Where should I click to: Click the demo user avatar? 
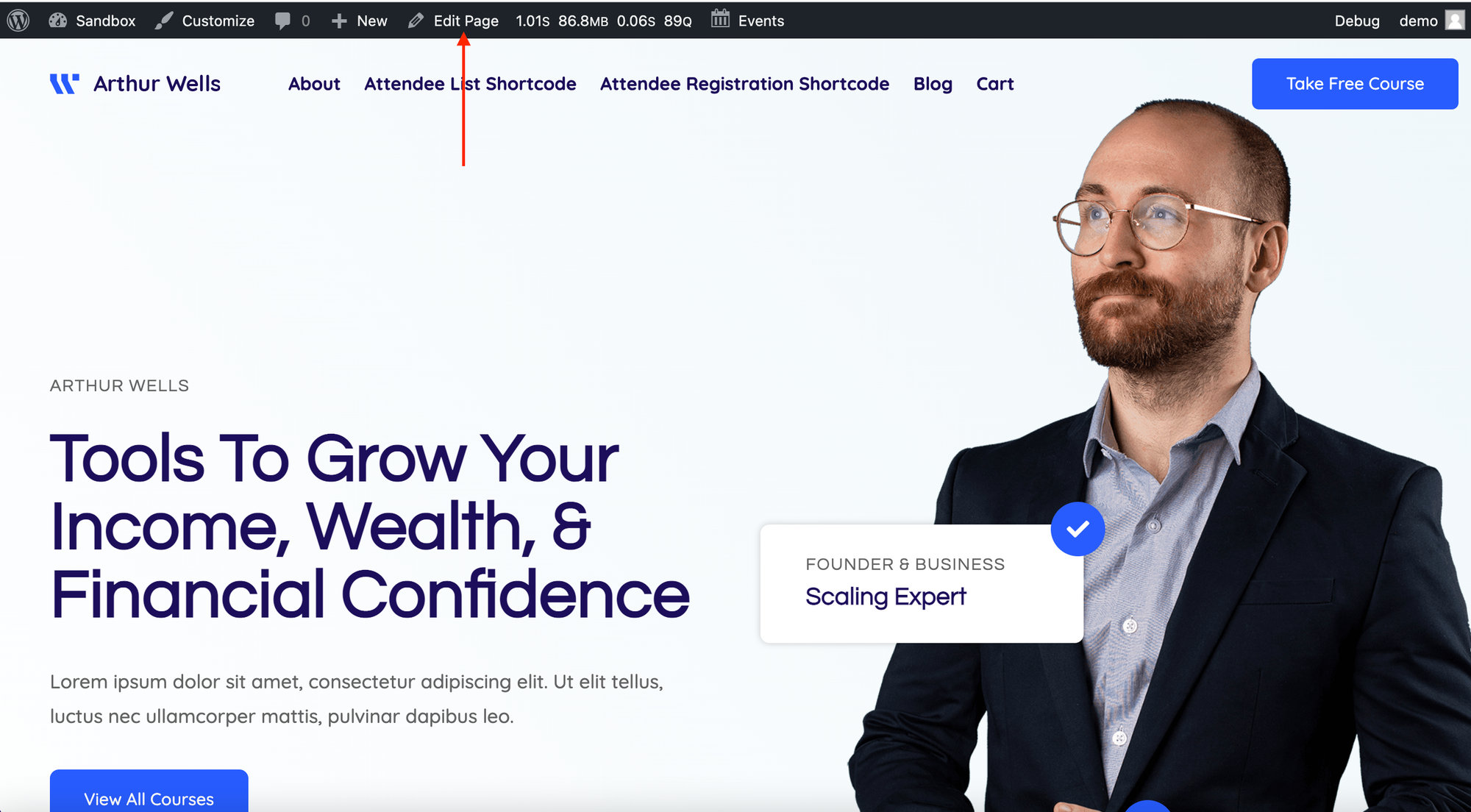tap(1454, 20)
